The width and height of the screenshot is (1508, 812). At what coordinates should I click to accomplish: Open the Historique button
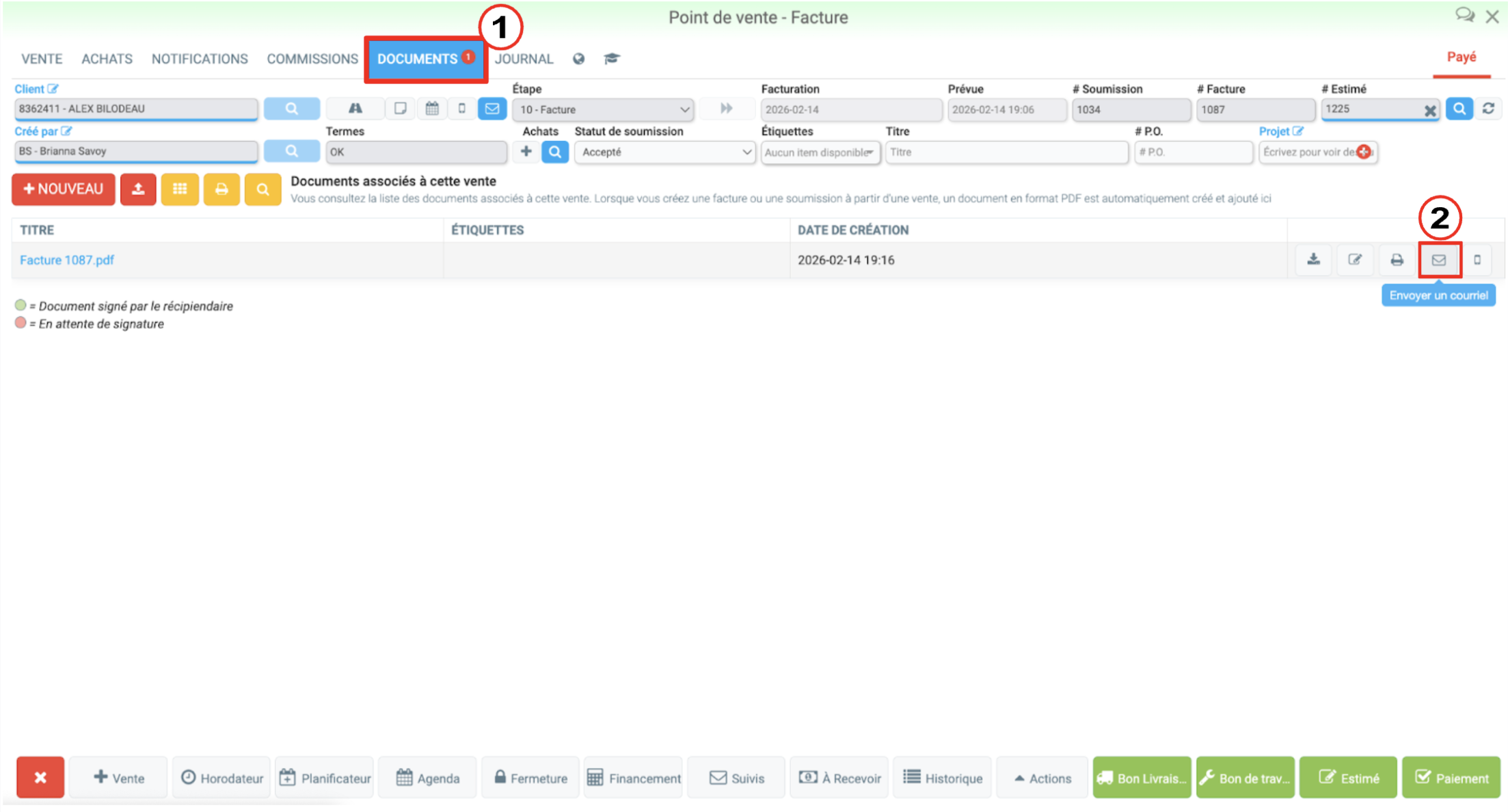click(942, 778)
